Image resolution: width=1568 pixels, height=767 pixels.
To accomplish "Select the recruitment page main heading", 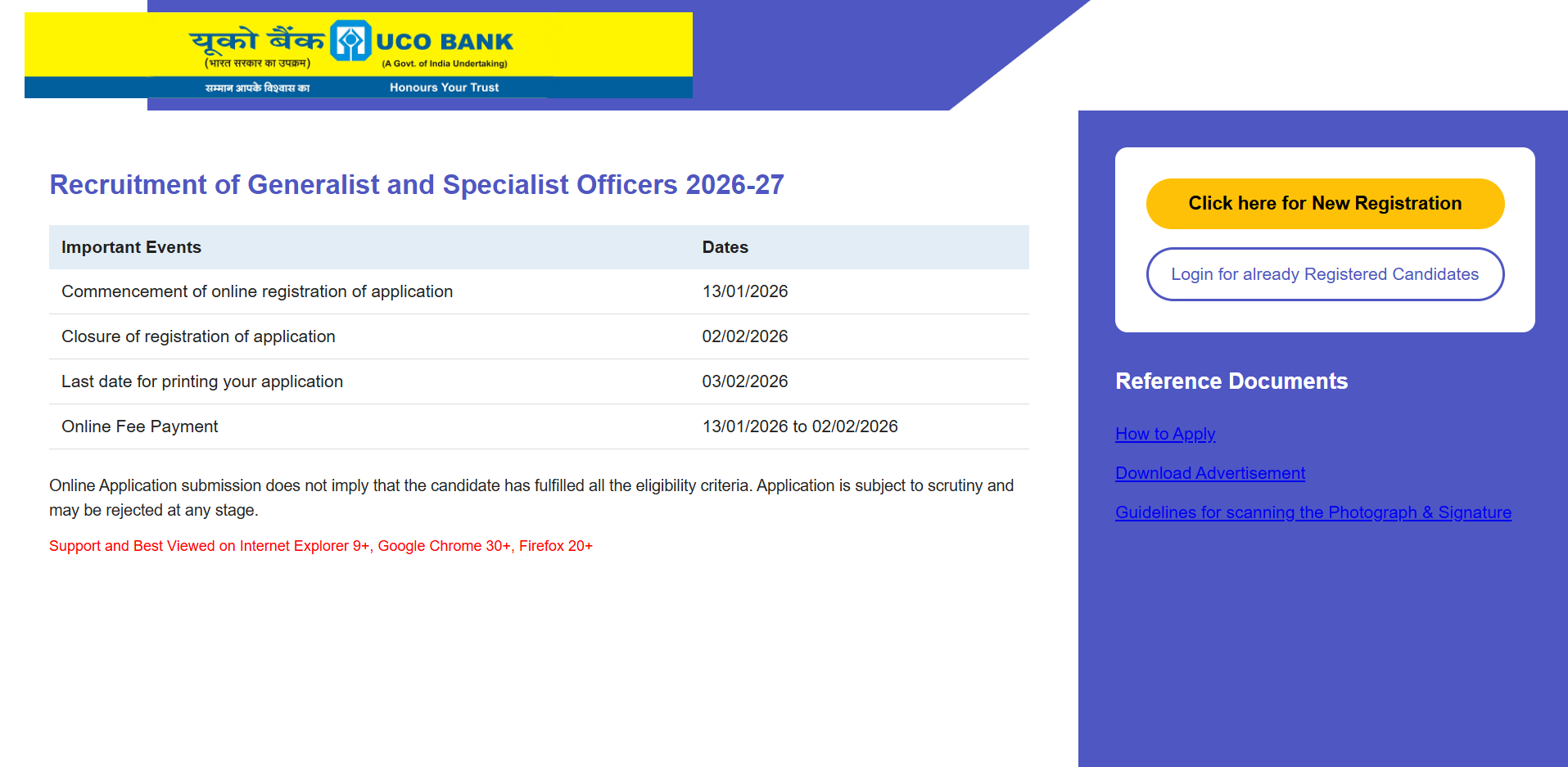I will (416, 184).
